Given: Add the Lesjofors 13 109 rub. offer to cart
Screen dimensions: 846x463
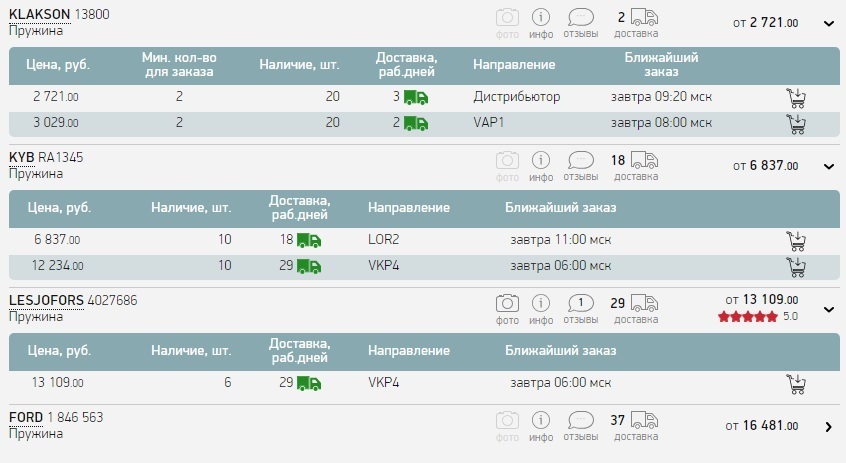Looking at the screenshot, I should tap(796, 383).
